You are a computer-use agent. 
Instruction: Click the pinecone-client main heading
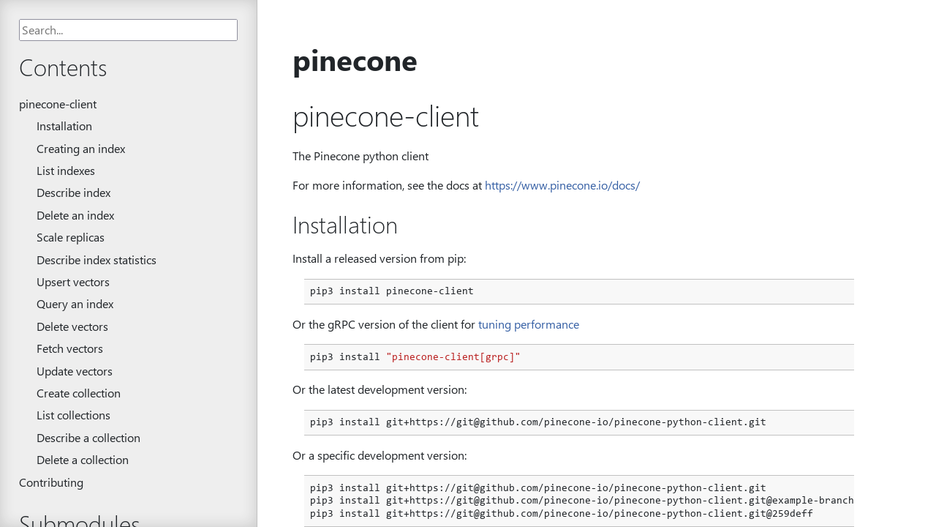(x=386, y=117)
